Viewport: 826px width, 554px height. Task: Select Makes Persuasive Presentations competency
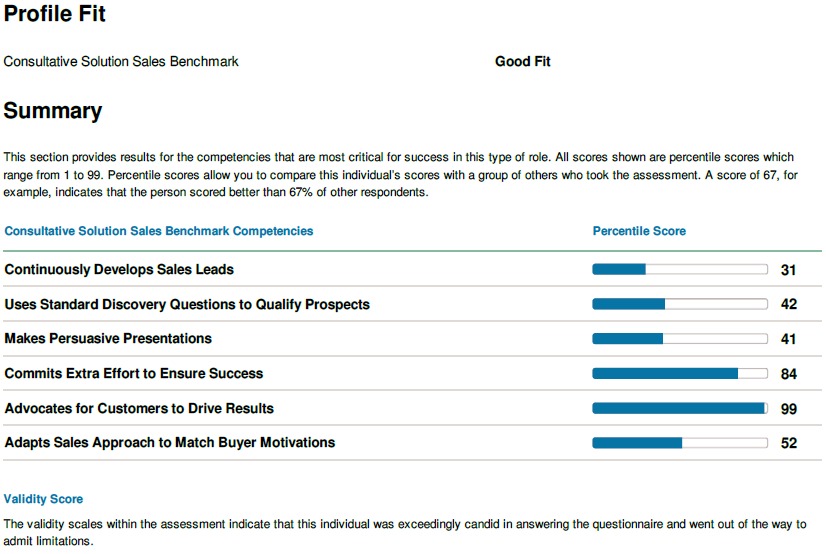pos(108,339)
